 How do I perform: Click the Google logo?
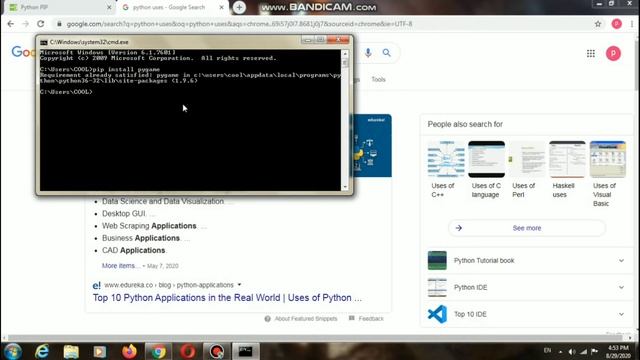pyautogui.click(x=23, y=52)
